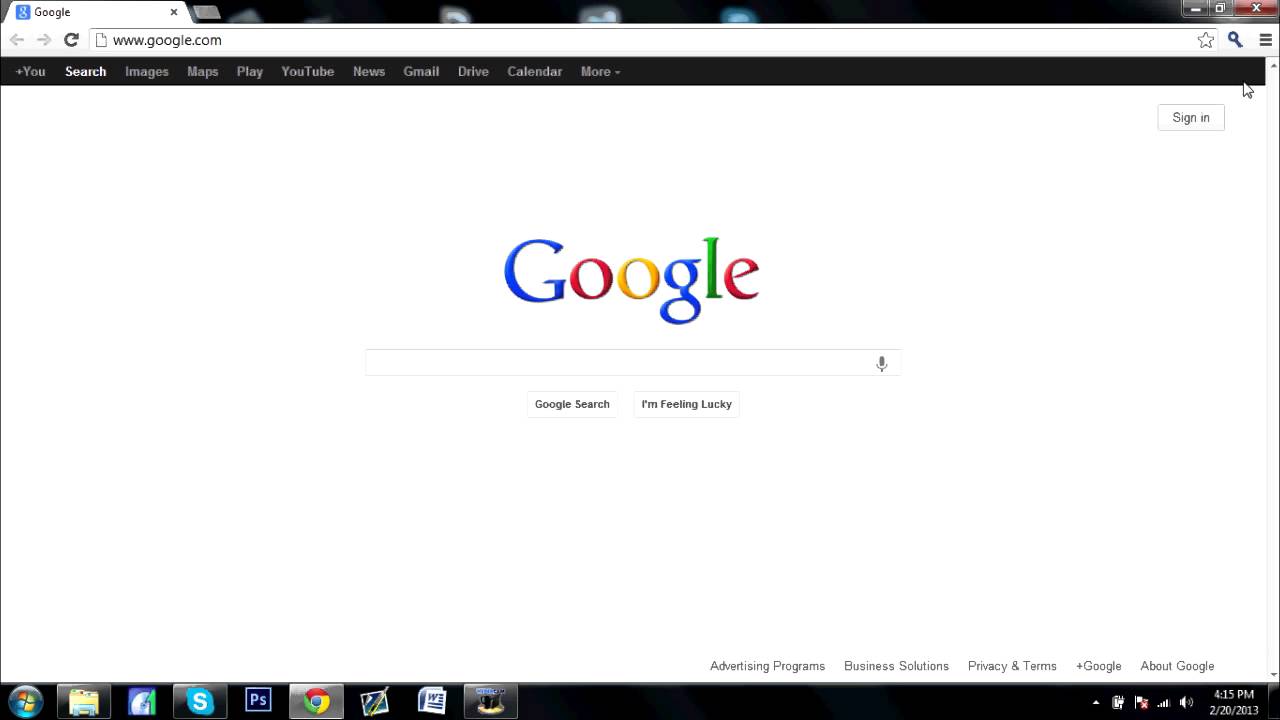Open the volume control in system tray
1280x720 pixels.
tap(1187, 702)
